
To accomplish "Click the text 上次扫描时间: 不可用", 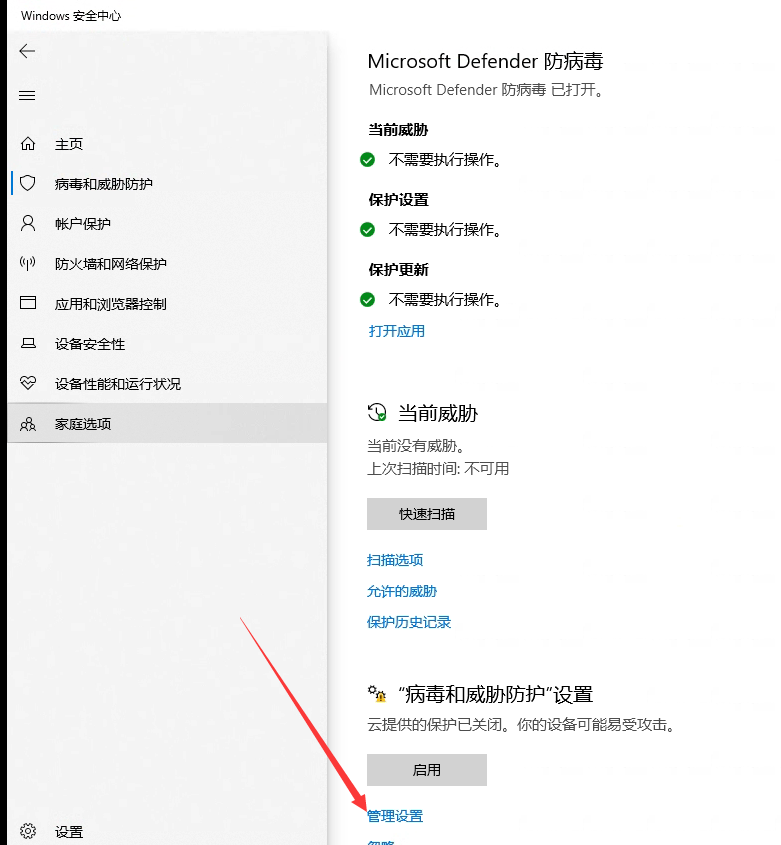I will (438, 468).
